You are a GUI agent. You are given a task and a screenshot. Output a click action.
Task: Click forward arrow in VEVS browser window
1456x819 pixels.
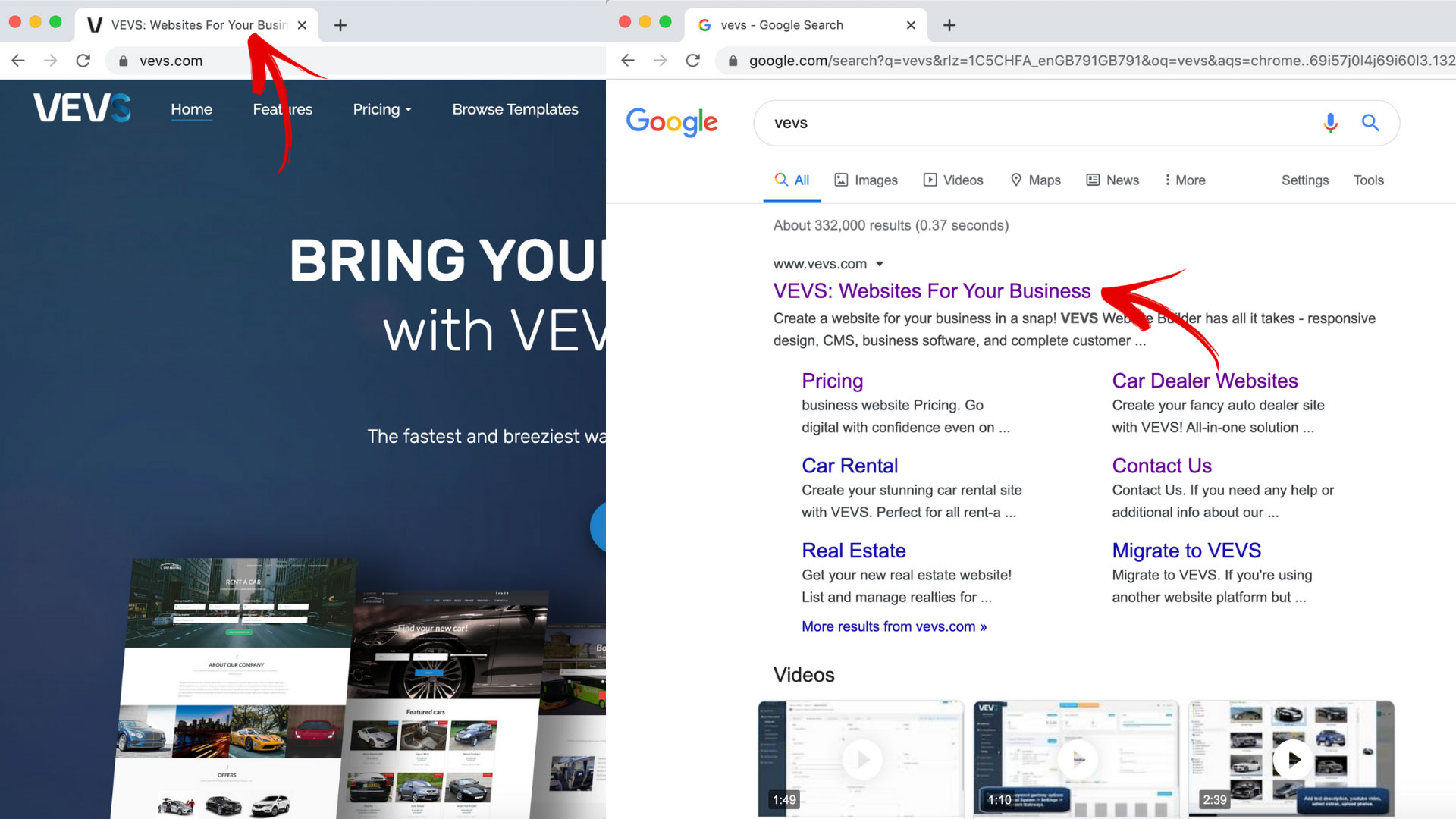51,61
